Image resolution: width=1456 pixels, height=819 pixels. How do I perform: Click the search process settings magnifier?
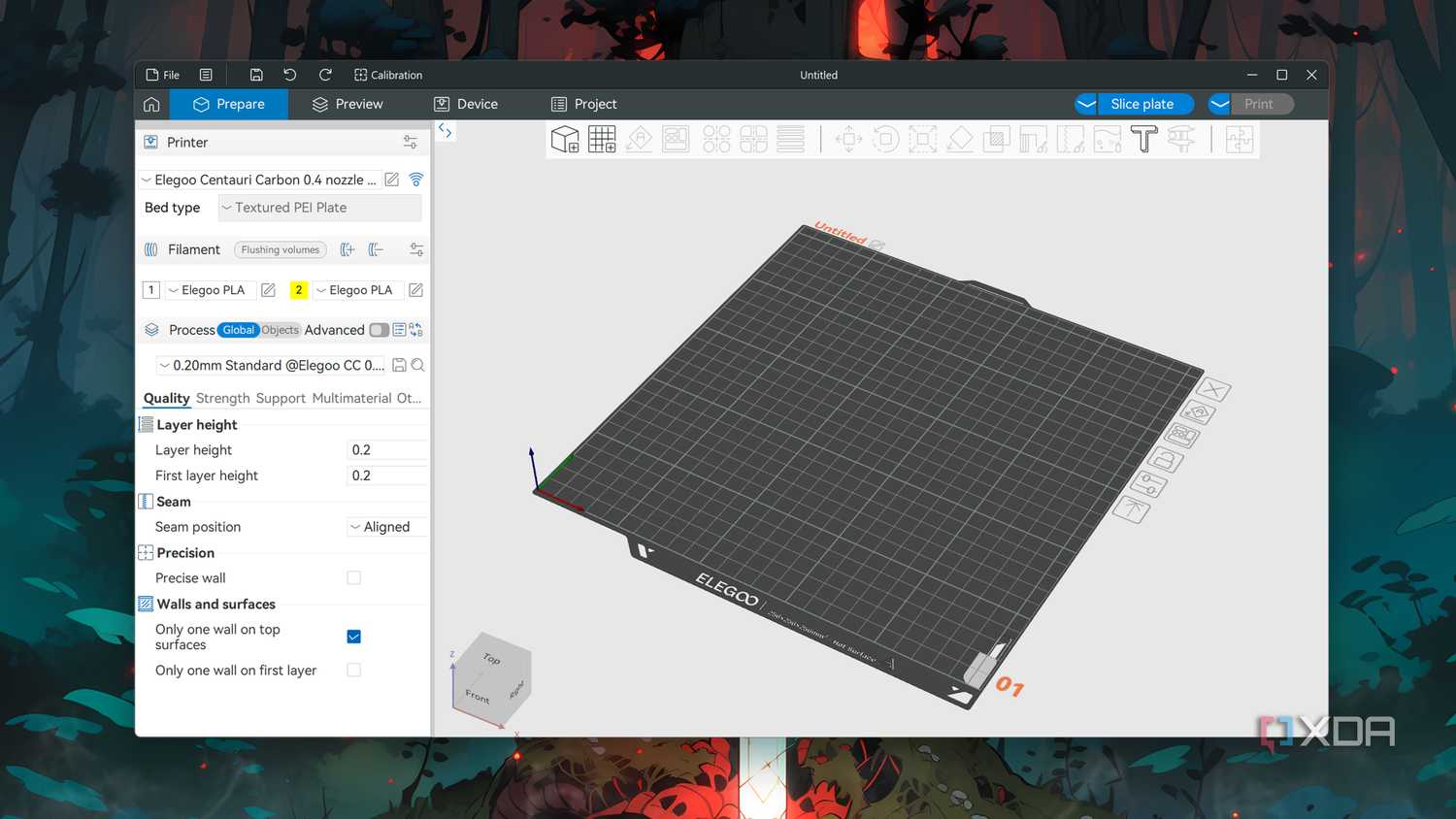[x=417, y=365]
